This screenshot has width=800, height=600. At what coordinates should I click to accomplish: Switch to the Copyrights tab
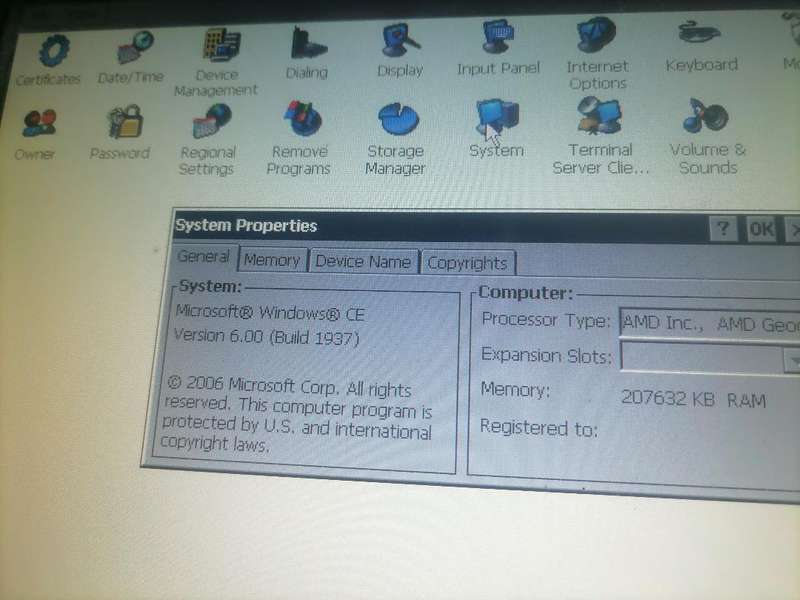pyautogui.click(x=467, y=263)
